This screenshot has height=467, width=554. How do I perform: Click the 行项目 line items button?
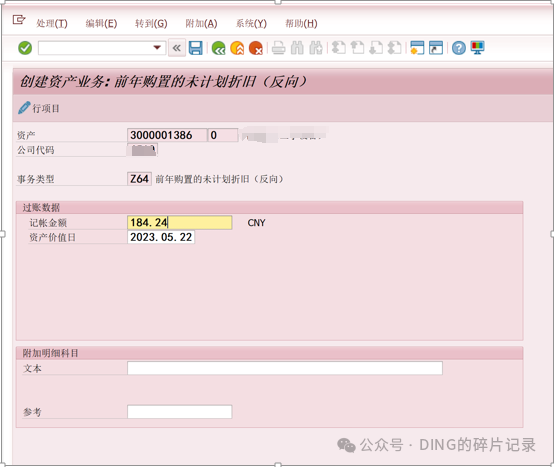pos(39,108)
